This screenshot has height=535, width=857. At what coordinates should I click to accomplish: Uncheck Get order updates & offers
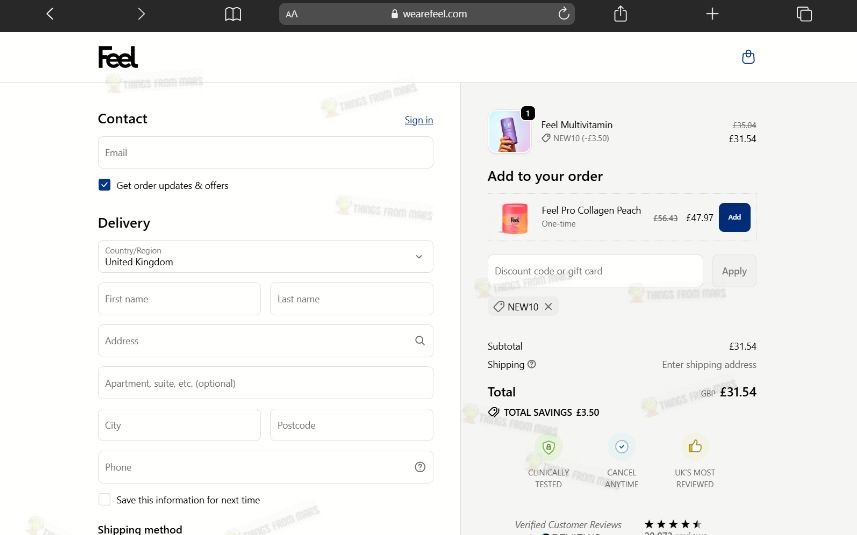[104, 185]
